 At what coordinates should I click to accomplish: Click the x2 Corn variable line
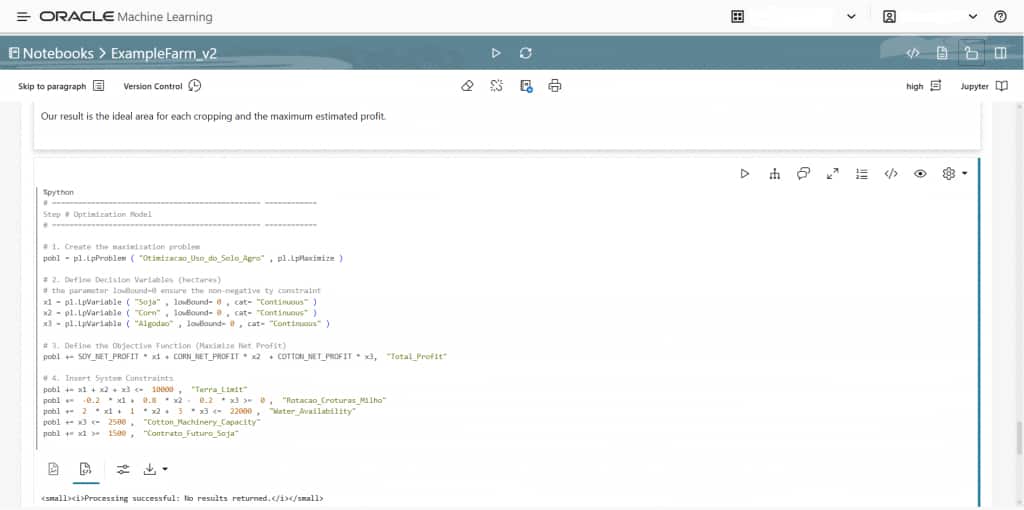click(180, 313)
